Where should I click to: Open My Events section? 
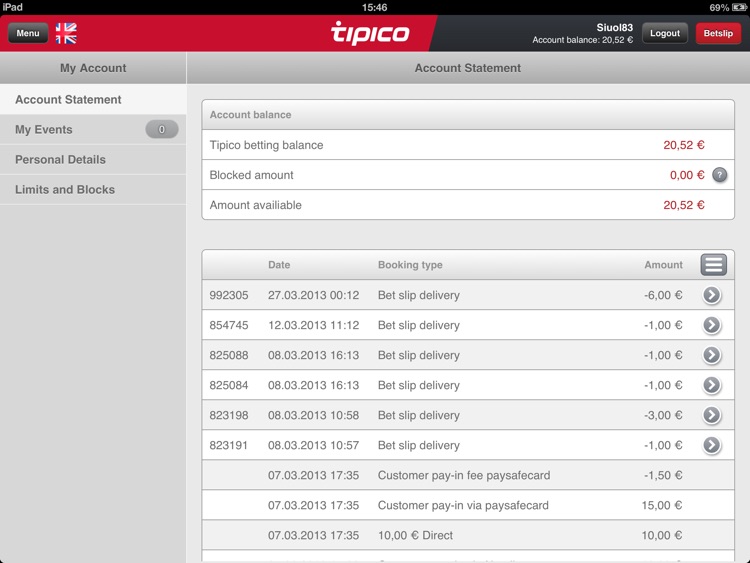[93, 130]
